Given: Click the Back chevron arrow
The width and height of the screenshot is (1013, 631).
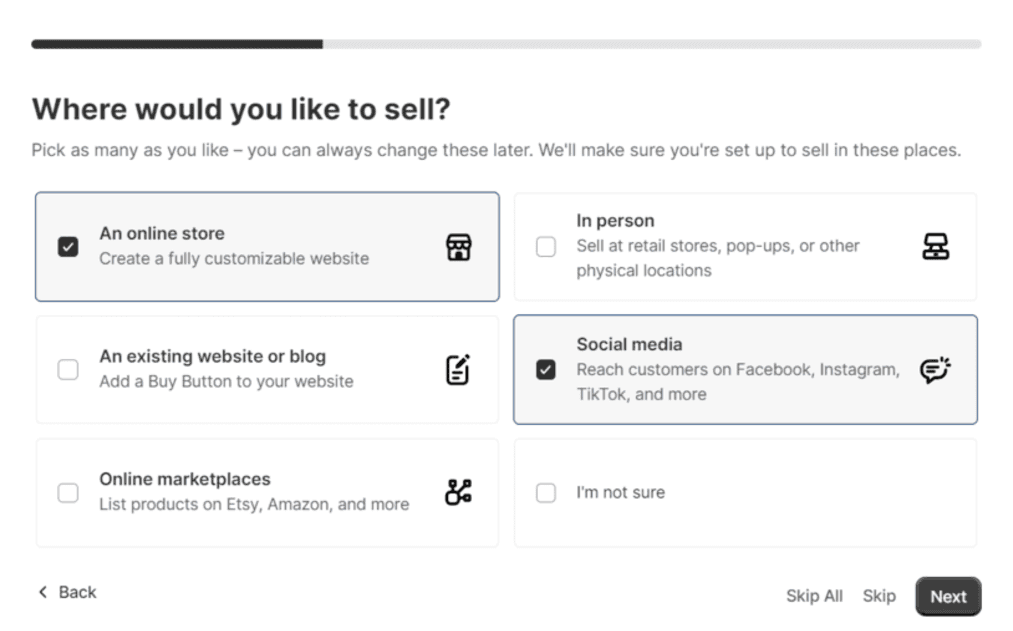Looking at the screenshot, I should pos(42,592).
